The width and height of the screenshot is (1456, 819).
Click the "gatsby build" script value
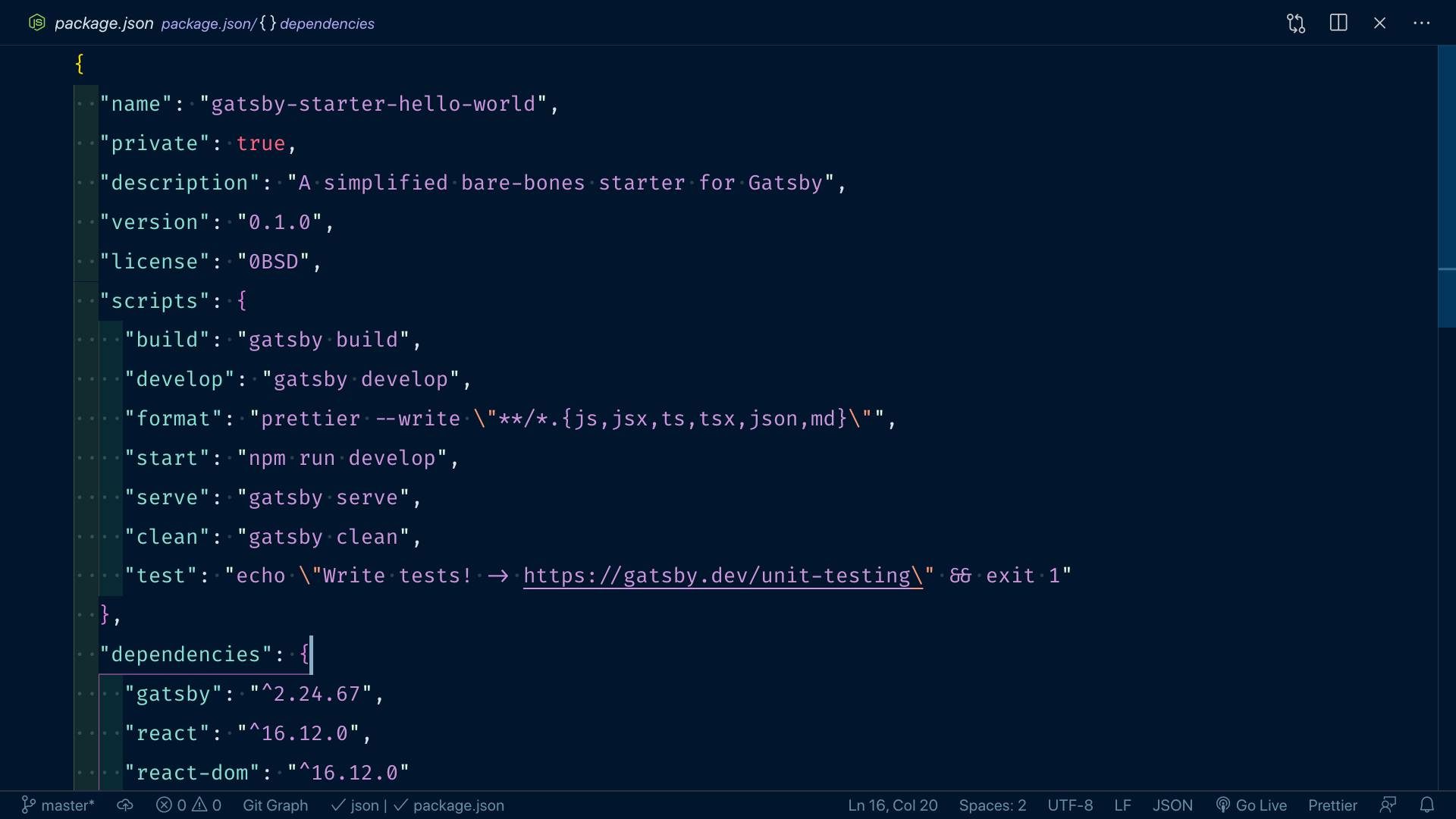[x=324, y=340]
